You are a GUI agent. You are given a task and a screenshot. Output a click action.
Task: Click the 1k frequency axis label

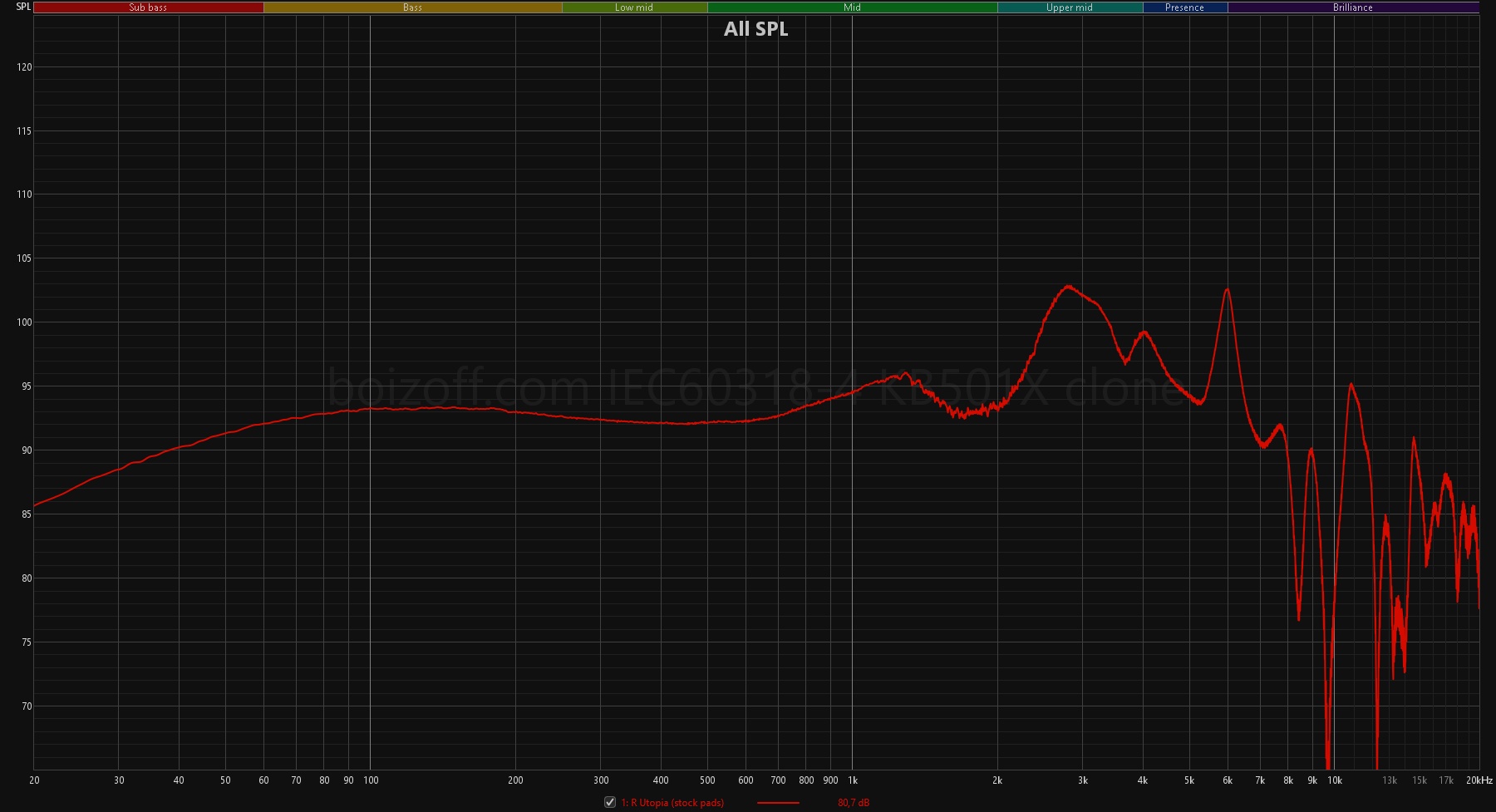(853, 780)
